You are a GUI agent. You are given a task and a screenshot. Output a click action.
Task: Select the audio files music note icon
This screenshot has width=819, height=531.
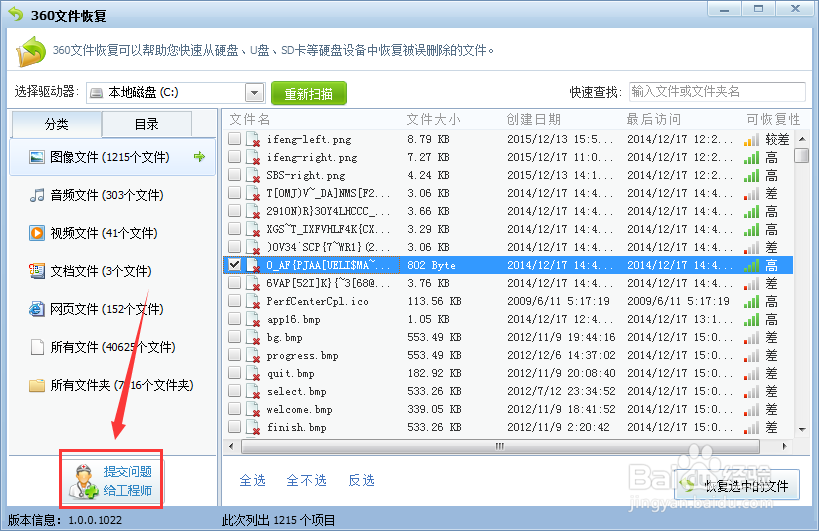[x=37, y=195]
